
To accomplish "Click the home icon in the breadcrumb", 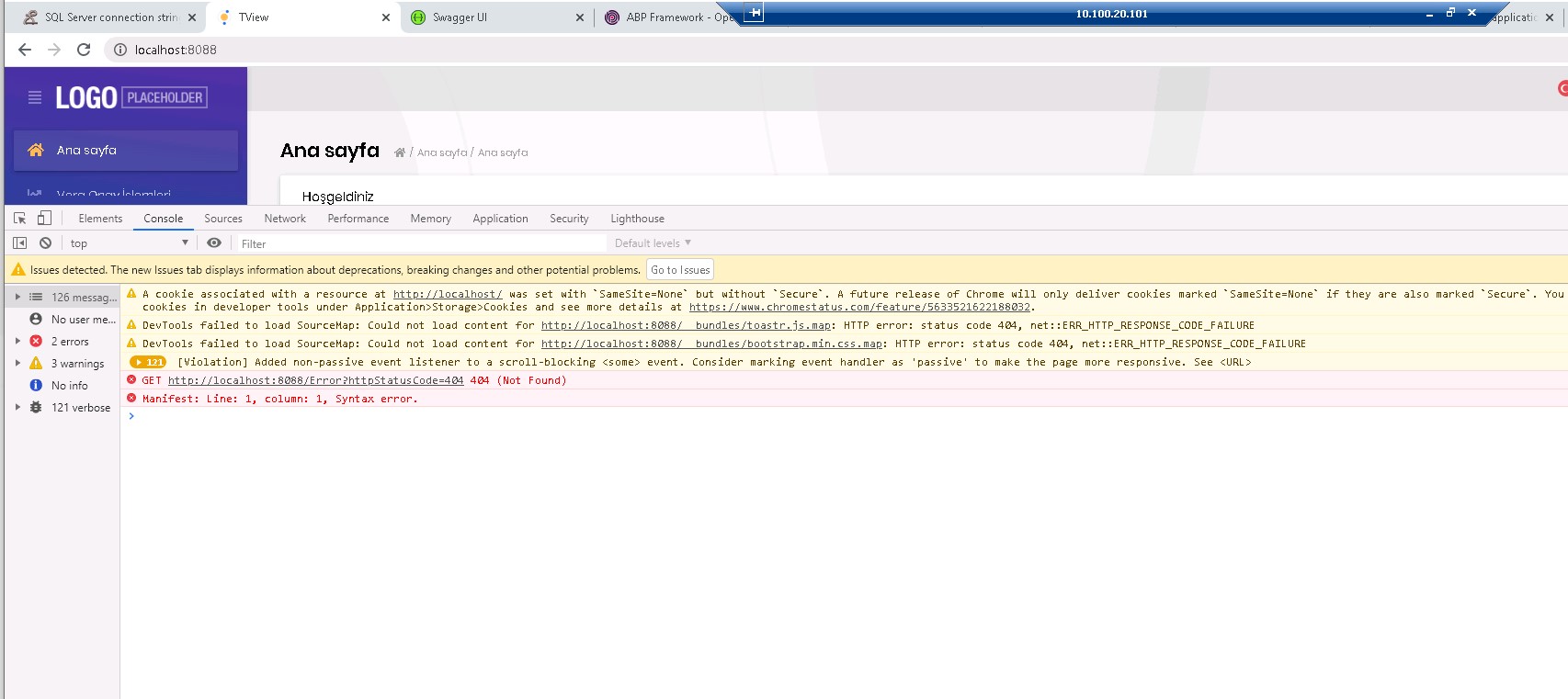I will click(x=400, y=152).
